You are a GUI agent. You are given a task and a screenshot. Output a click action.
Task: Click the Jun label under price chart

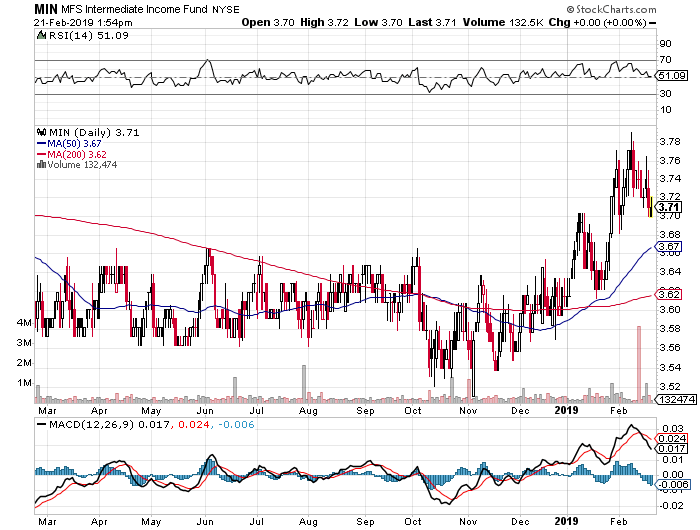(x=205, y=410)
